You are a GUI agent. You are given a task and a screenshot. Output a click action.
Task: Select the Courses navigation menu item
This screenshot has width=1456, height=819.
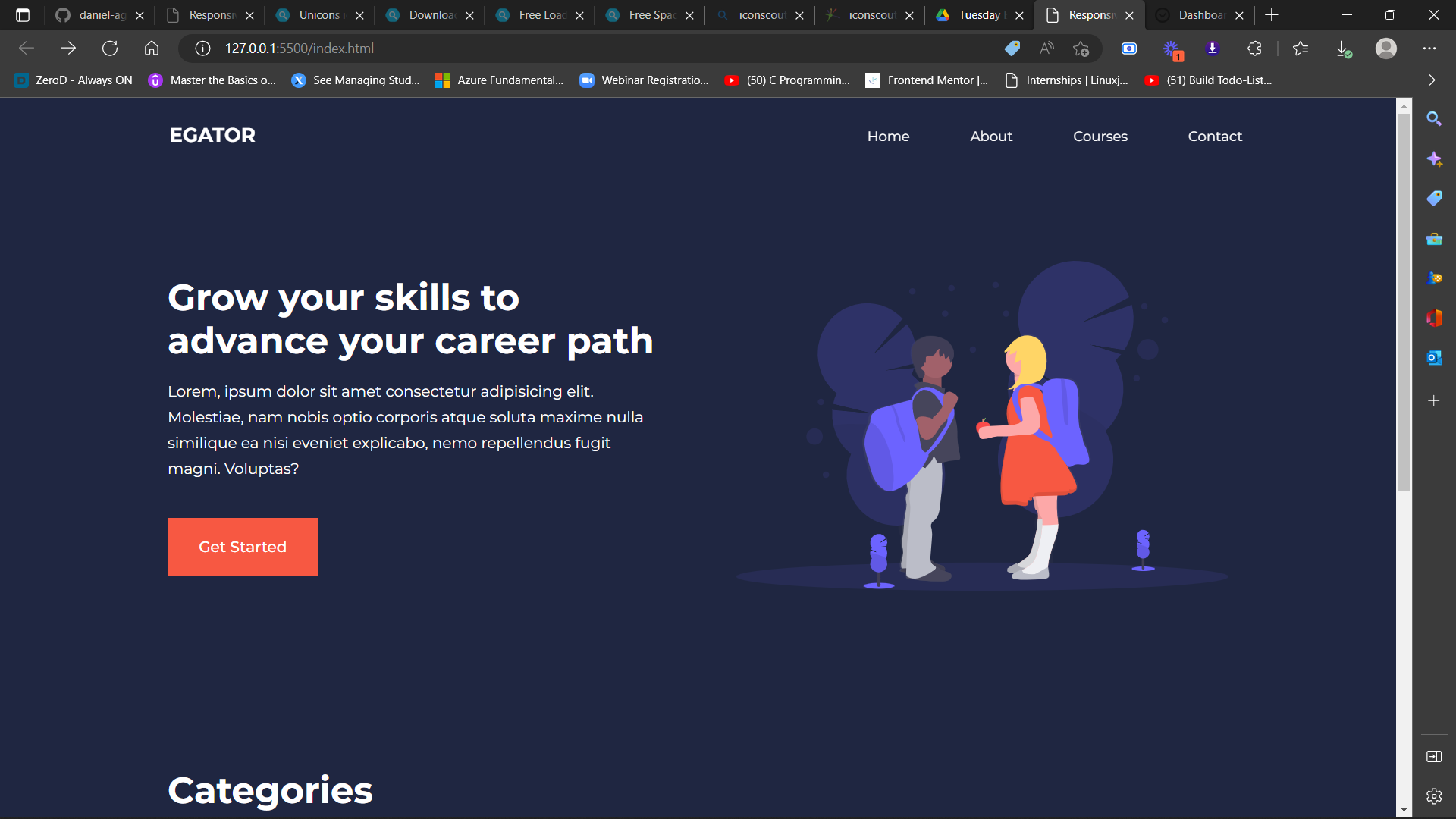click(1100, 136)
